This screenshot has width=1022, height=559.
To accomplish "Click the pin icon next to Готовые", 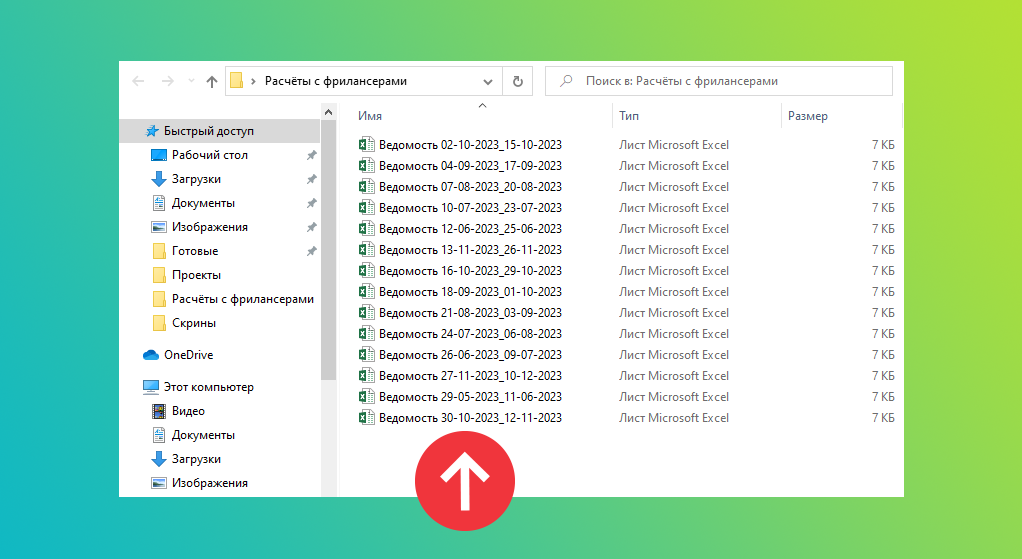I will tap(312, 251).
